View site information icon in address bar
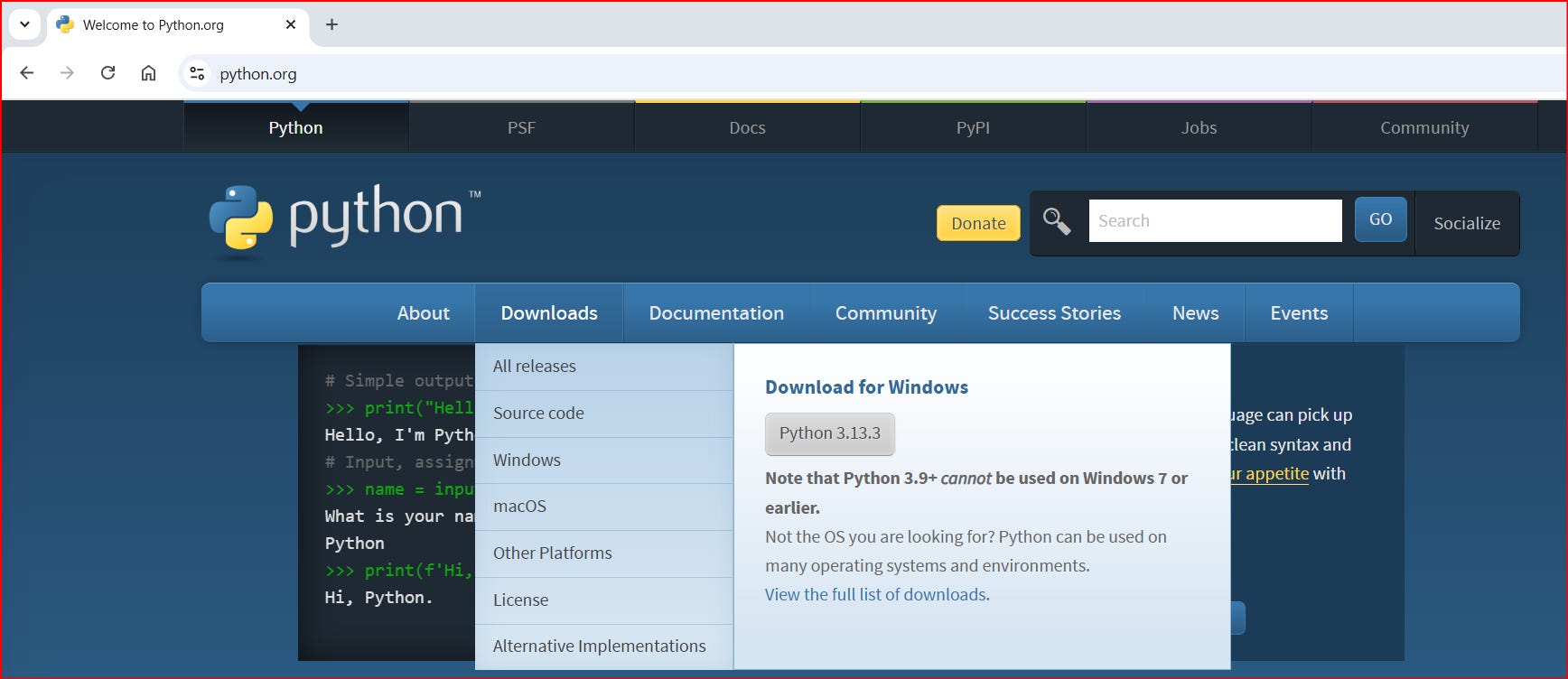The width and height of the screenshot is (1568, 679). (x=197, y=73)
